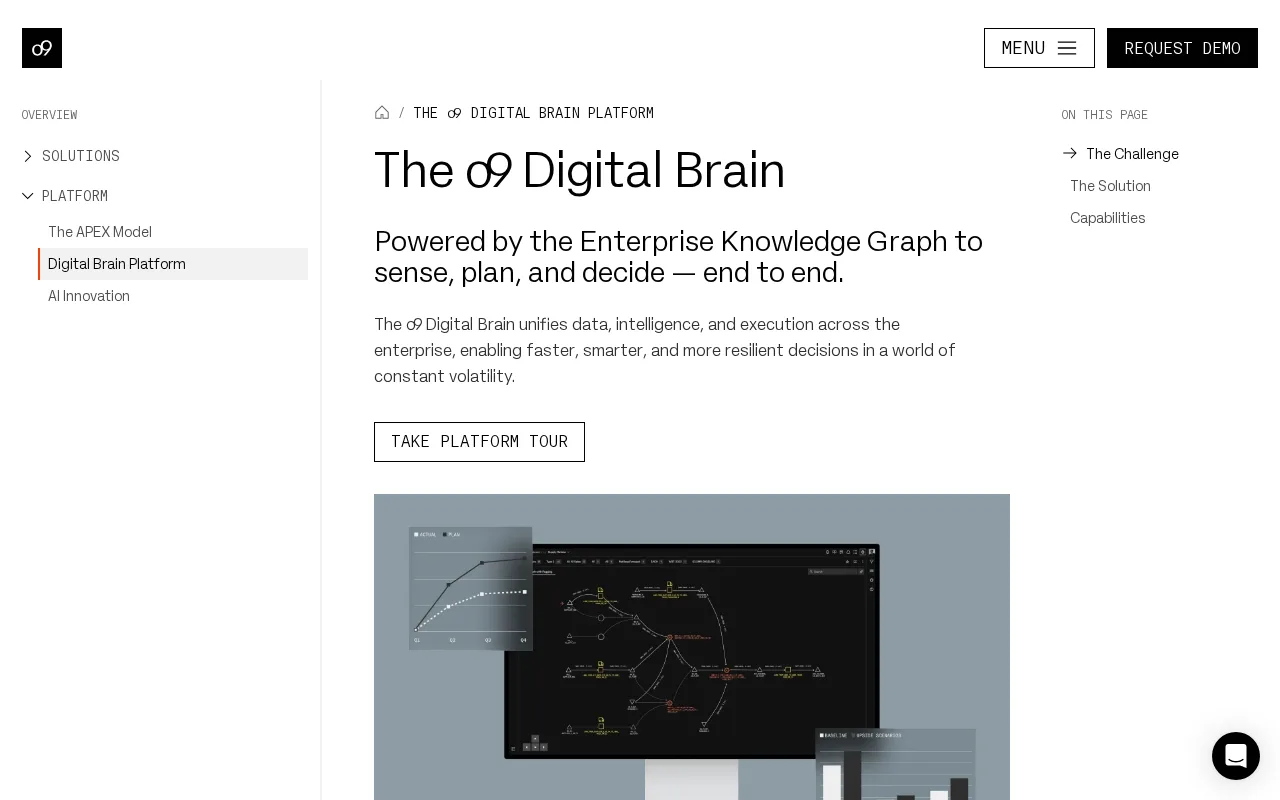This screenshot has height=800, width=1280.
Task: Click the platform monitor hero image
Action: (692, 647)
